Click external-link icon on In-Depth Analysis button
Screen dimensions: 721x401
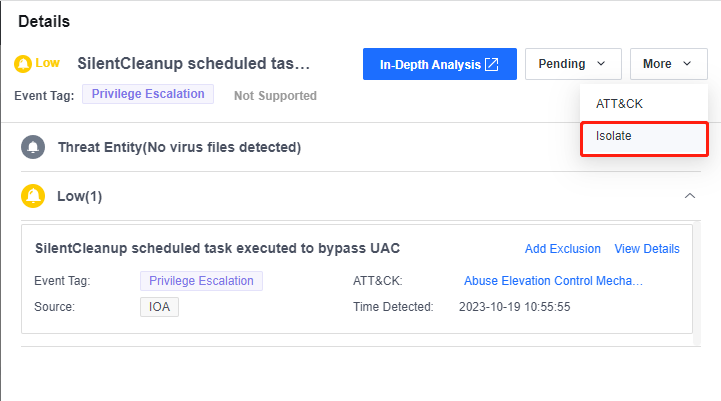pyautogui.click(x=492, y=64)
